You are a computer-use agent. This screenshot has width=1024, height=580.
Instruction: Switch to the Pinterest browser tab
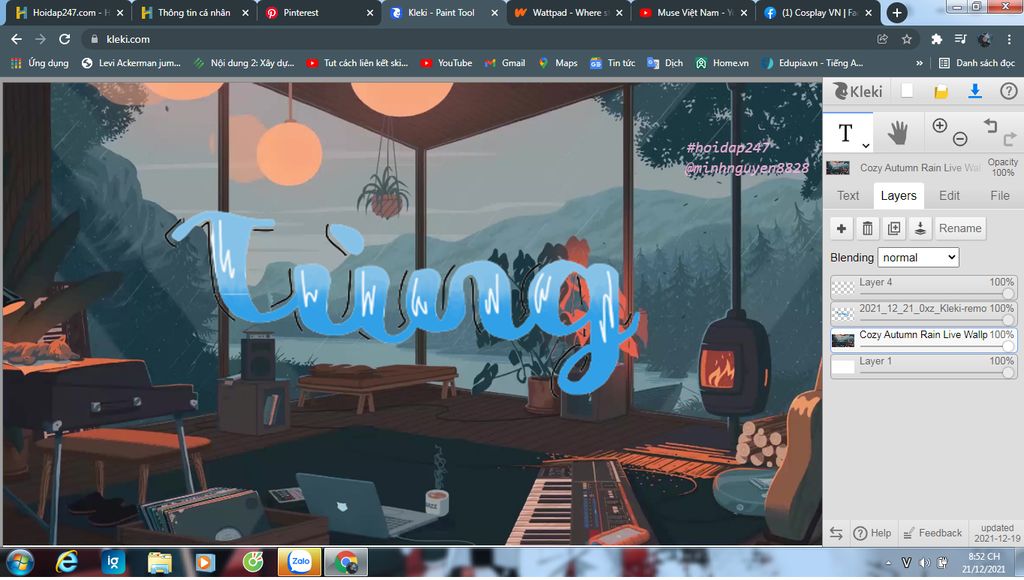click(x=320, y=12)
